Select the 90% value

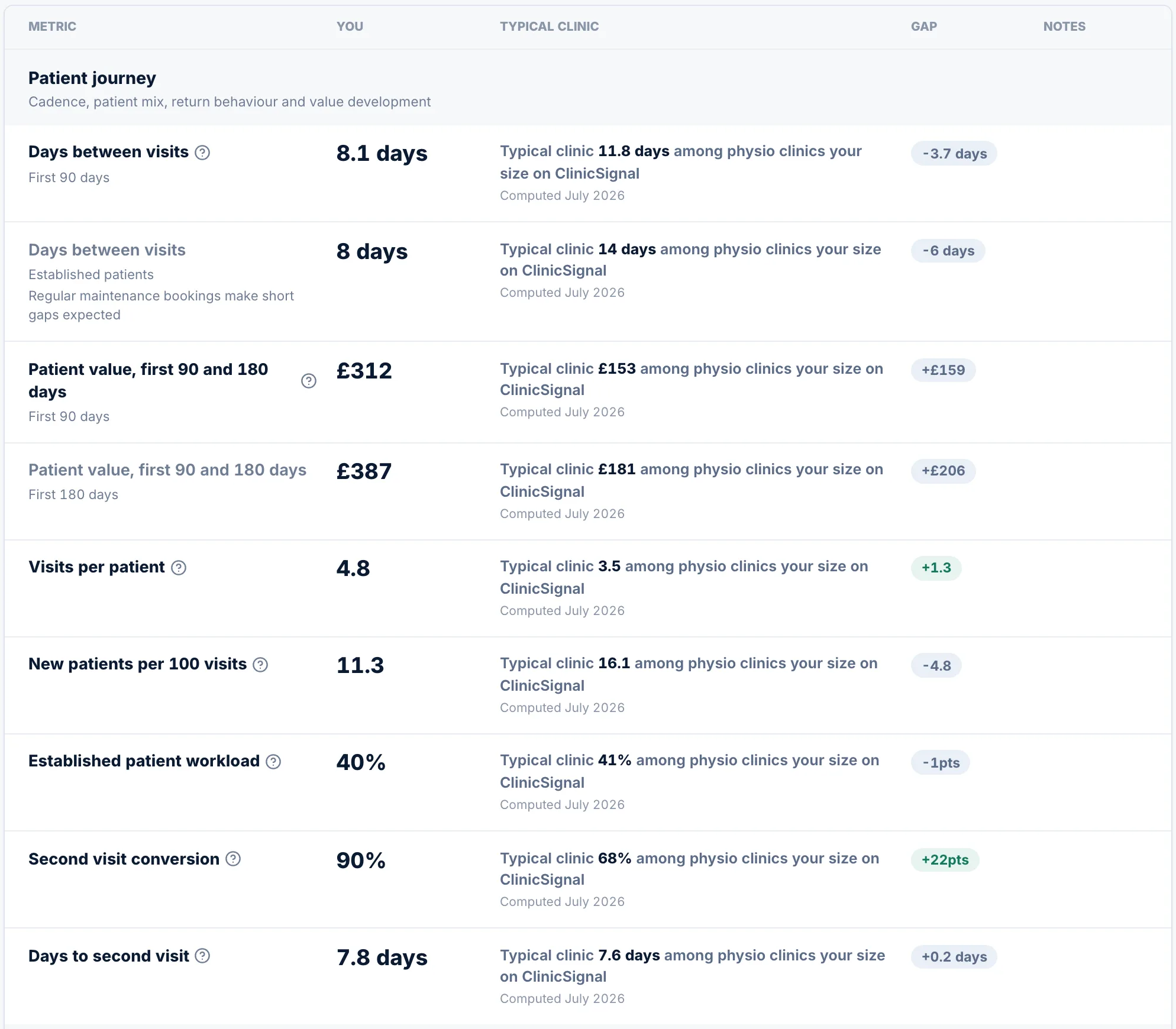point(361,860)
